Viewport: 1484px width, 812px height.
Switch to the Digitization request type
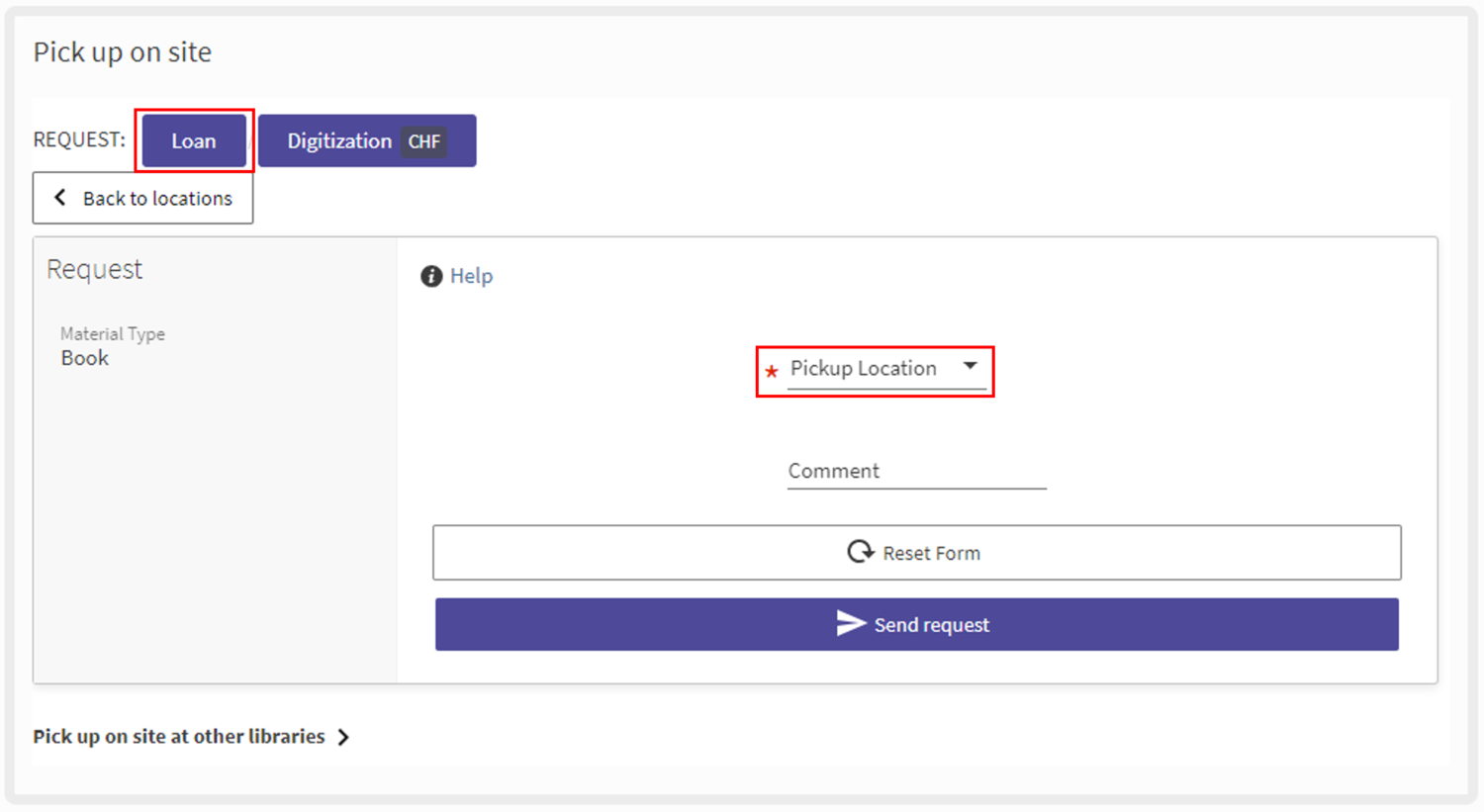[339, 140]
